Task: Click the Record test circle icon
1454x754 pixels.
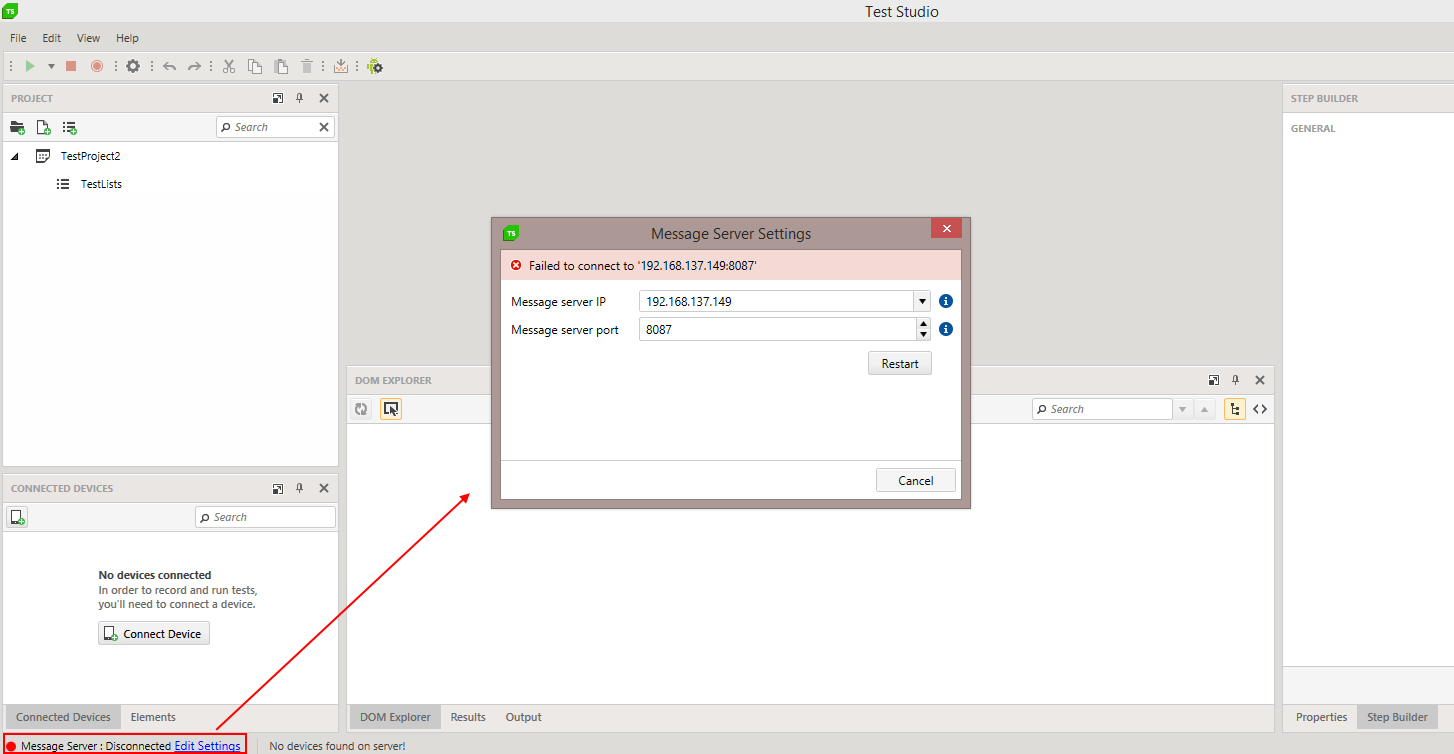Action: tap(97, 66)
